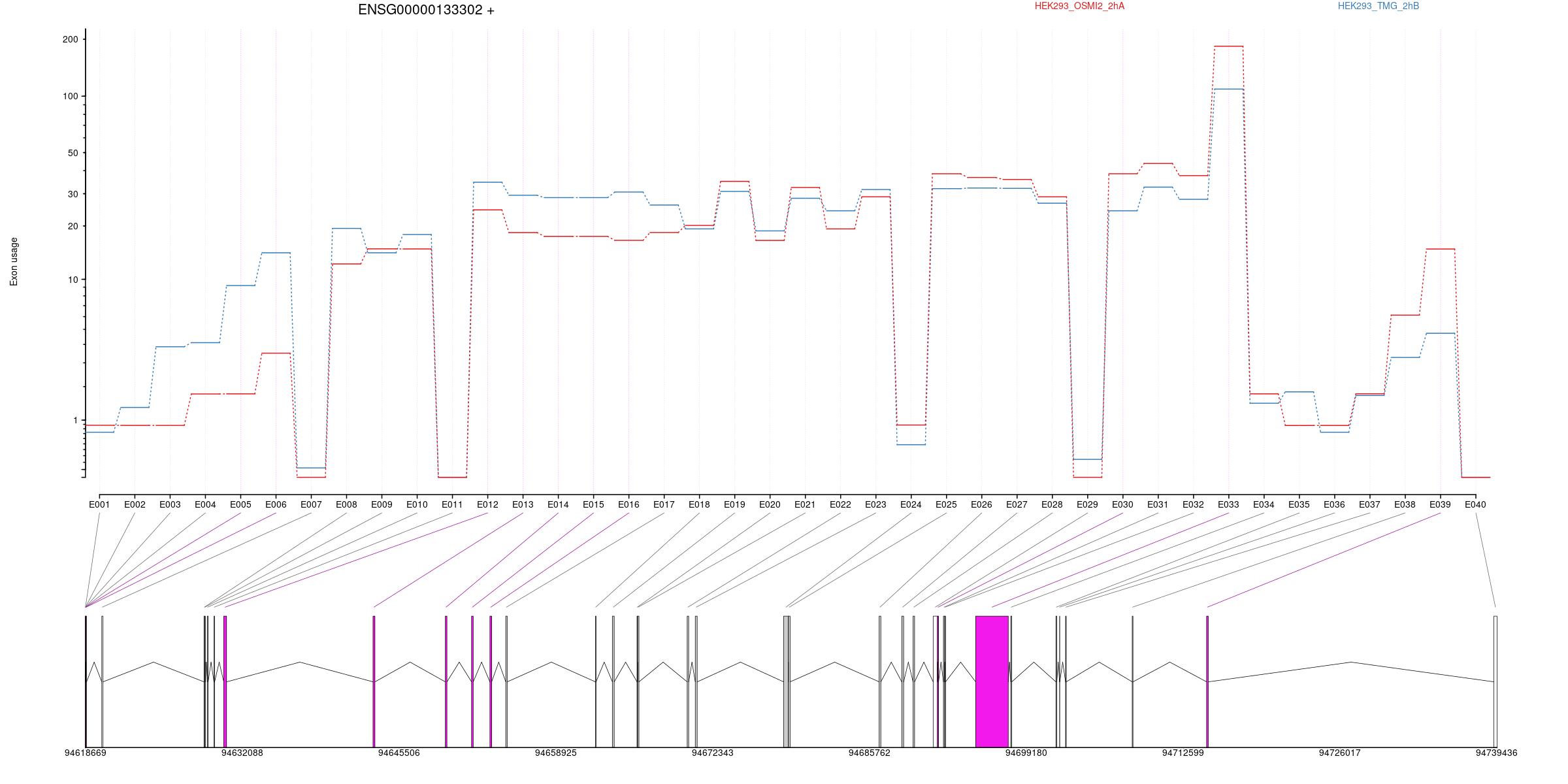Click y-axis tick value 50

pos(73,153)
